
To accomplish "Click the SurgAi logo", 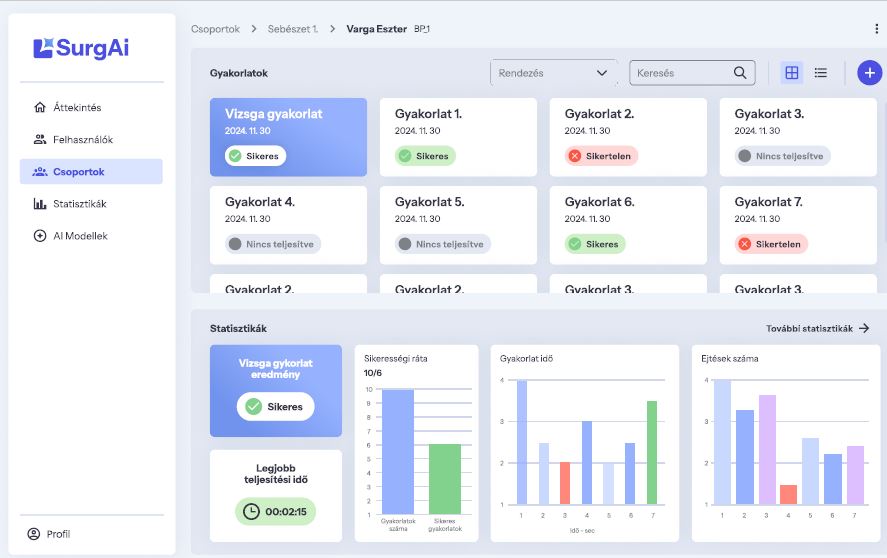I will (x=81, y=48).
